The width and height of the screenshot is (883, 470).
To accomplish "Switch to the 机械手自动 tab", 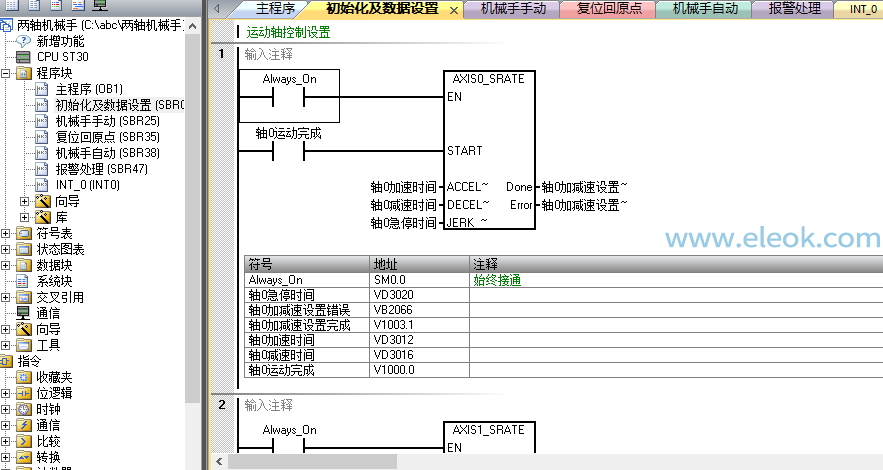I will tap(704, 9).
